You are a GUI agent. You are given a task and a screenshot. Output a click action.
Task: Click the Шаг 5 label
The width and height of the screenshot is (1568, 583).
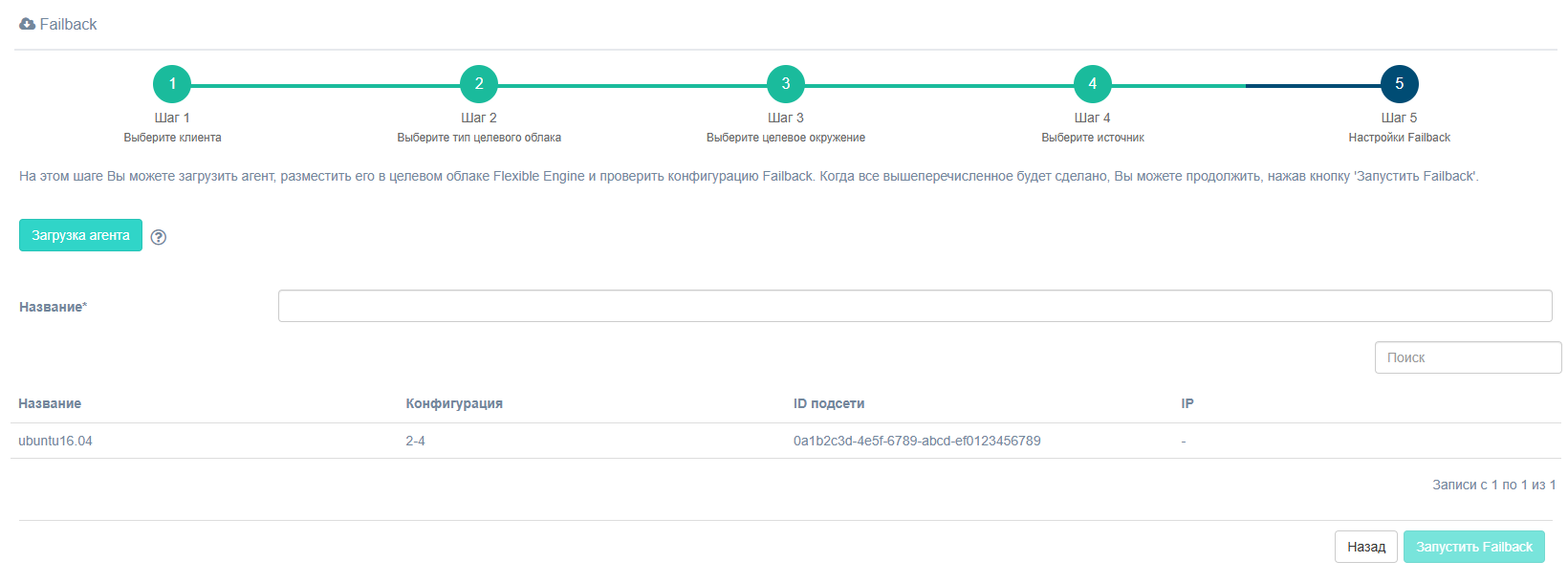point(1400,118)
